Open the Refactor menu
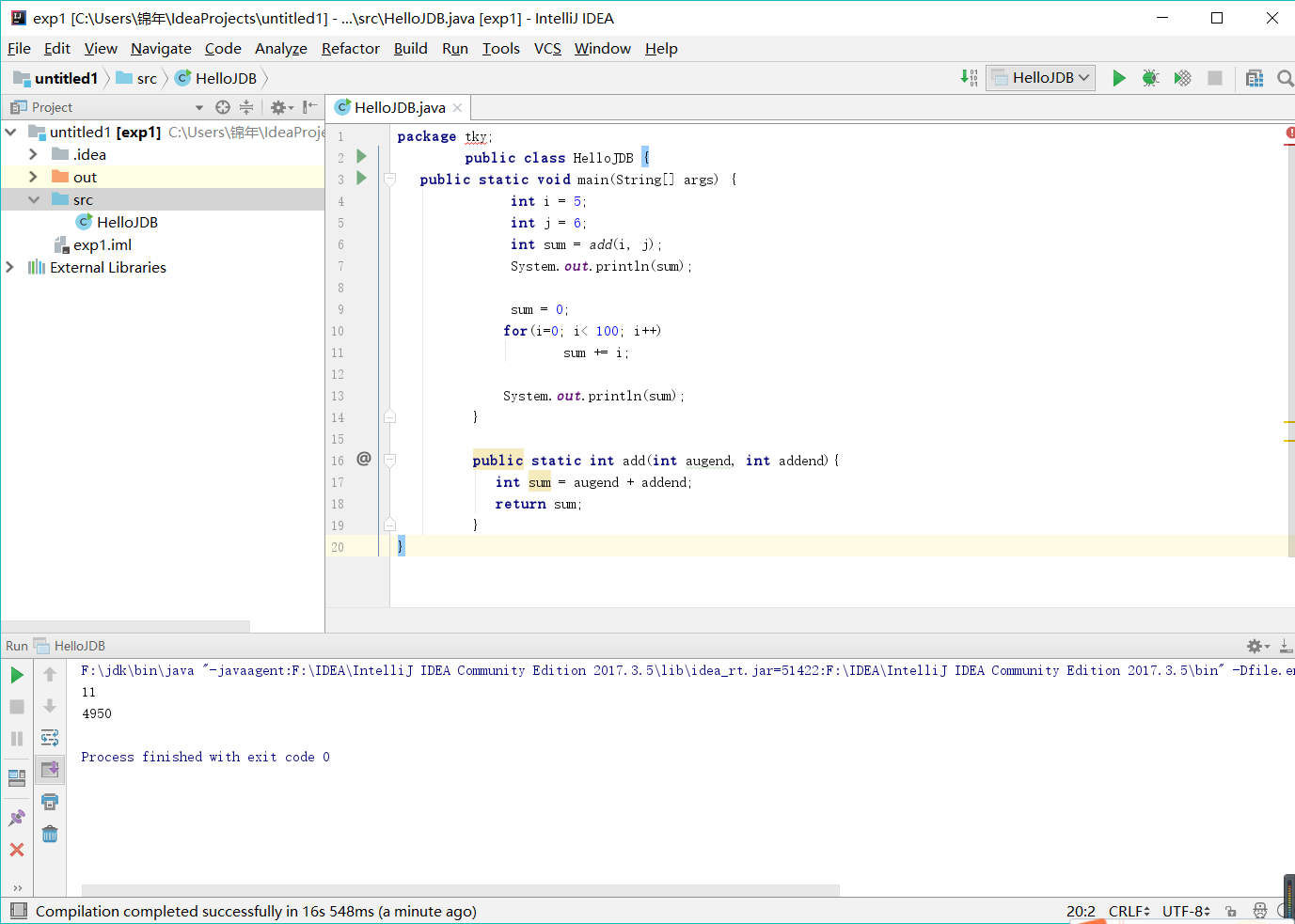This screenshot has width=1295, height=924. 350,49
